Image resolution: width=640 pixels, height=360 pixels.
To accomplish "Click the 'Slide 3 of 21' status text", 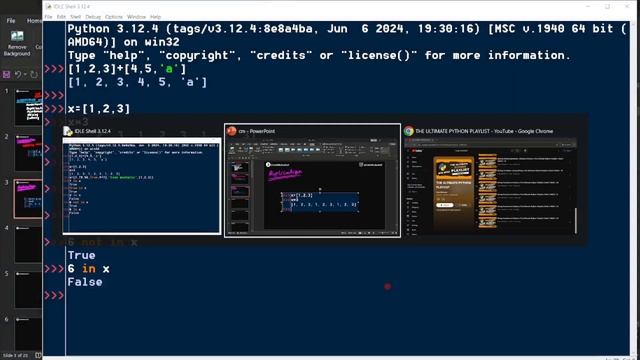I will click(x=16, y=356).
